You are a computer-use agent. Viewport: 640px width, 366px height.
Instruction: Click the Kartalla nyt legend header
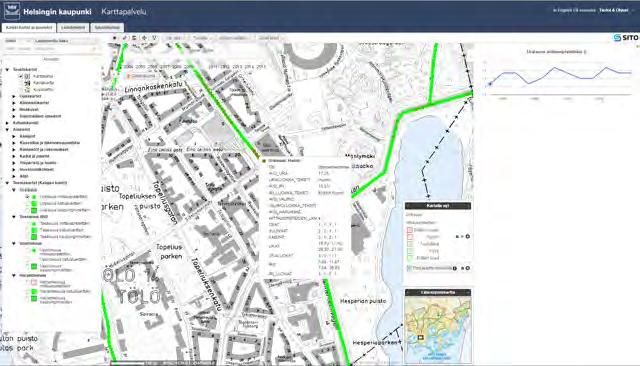(x=438, y=206)
